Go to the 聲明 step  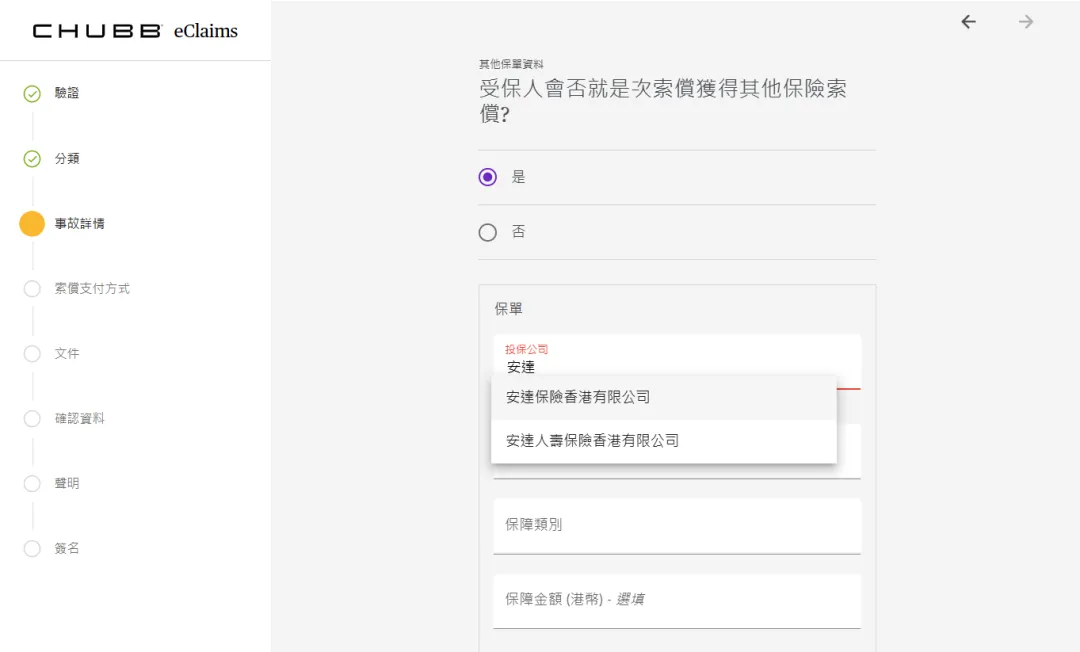[67, 484]
